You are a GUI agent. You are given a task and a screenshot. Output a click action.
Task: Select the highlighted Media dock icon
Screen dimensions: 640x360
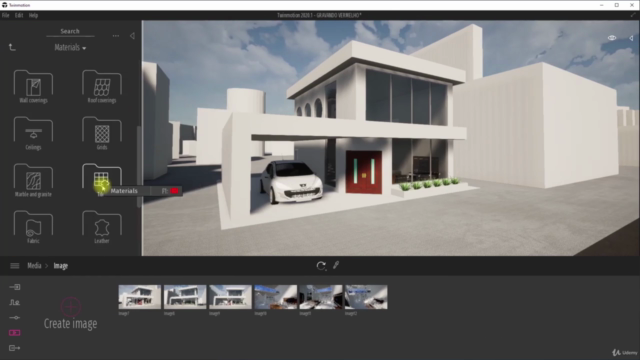tap(15, 333)
